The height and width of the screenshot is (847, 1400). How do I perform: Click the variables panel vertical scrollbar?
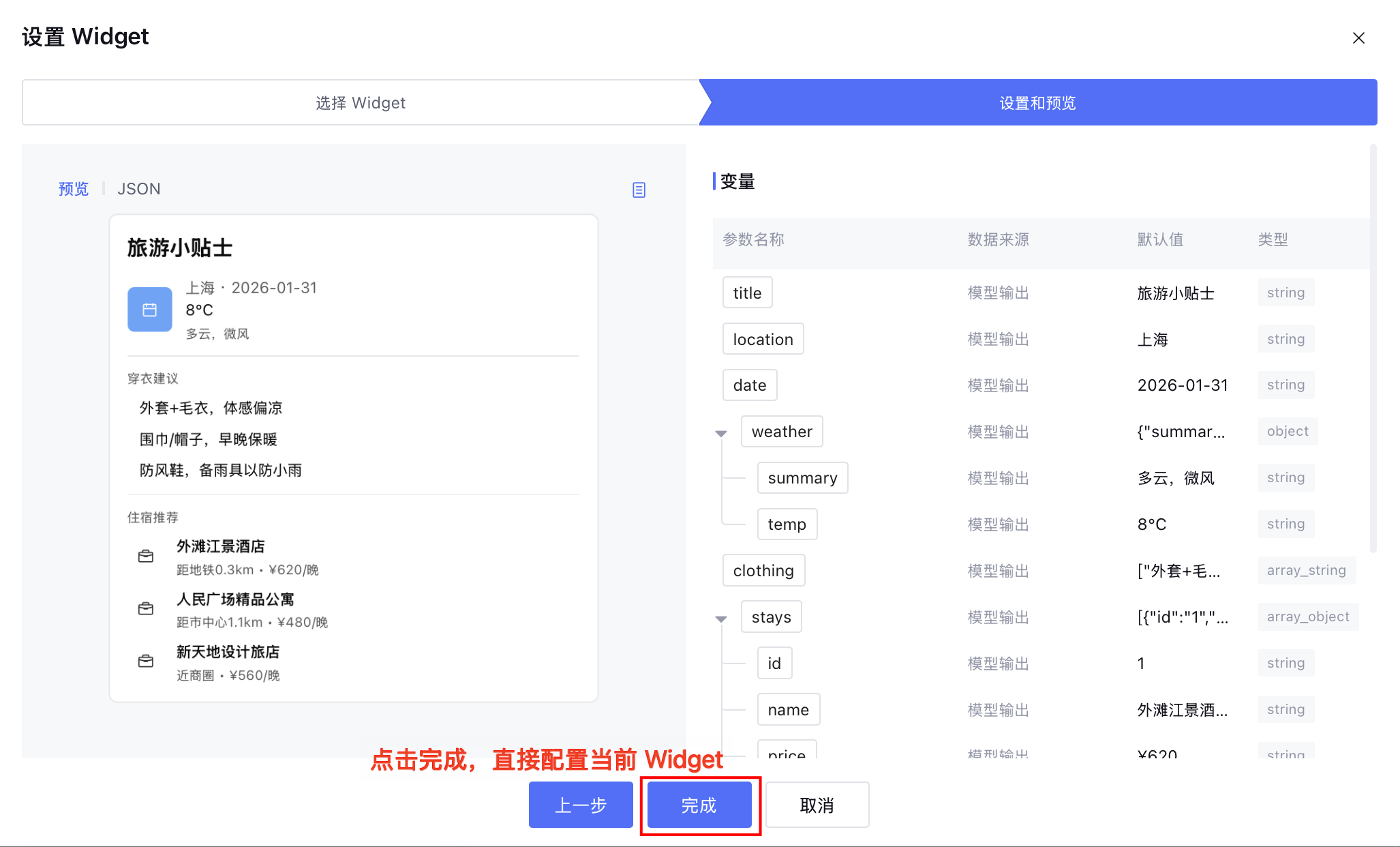[1373, 348]
